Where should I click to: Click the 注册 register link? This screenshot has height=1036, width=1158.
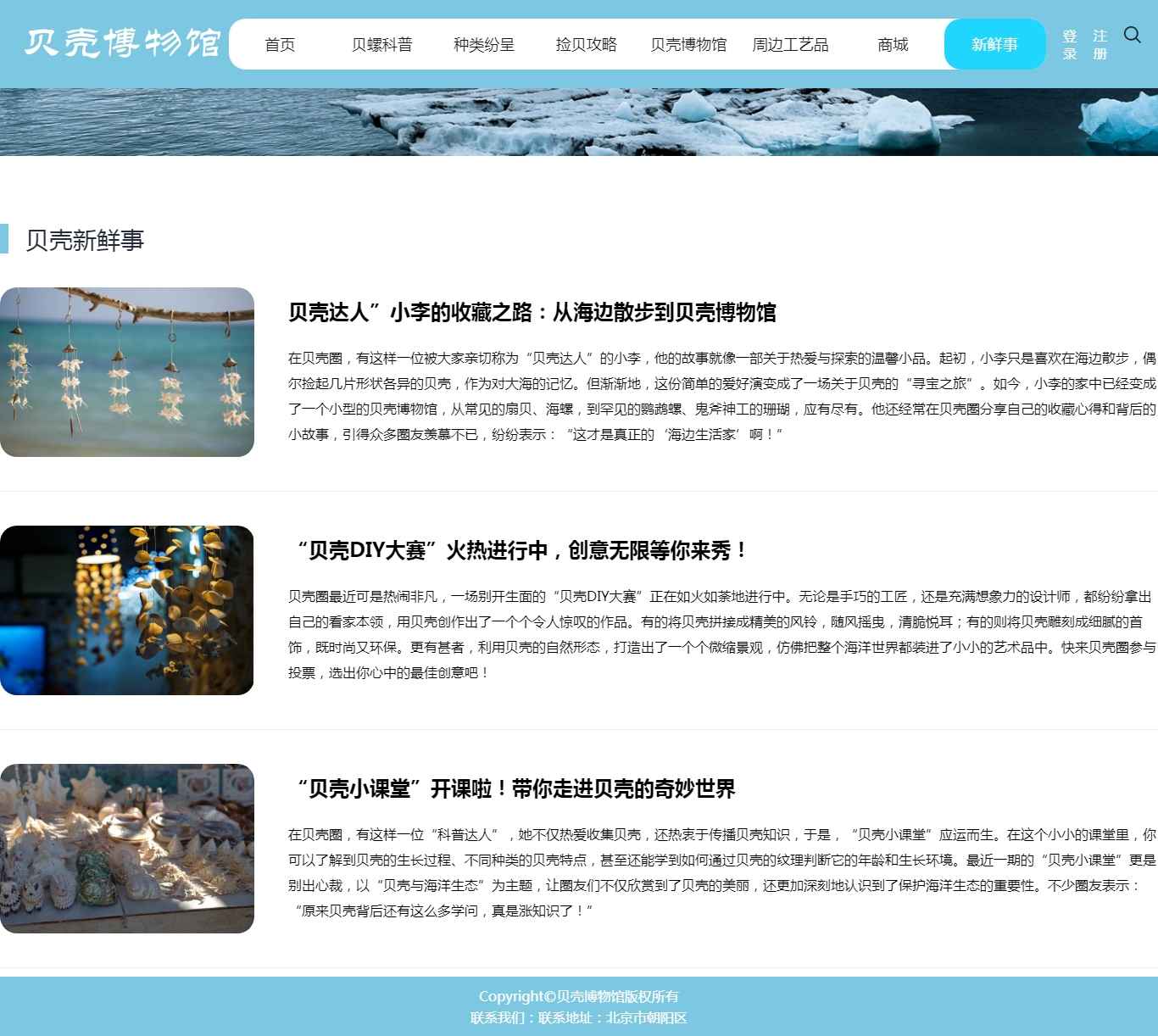1100,45
